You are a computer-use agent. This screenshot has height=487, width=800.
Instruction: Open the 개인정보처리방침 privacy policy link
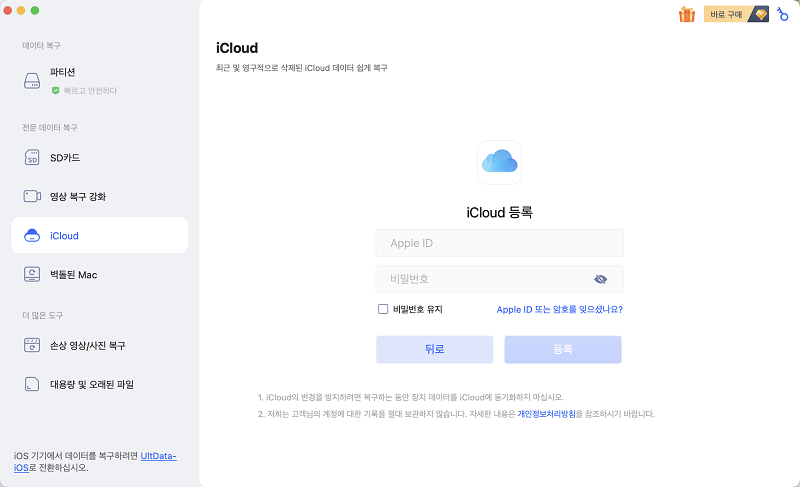pyautogui.click(x=546, y=414)
